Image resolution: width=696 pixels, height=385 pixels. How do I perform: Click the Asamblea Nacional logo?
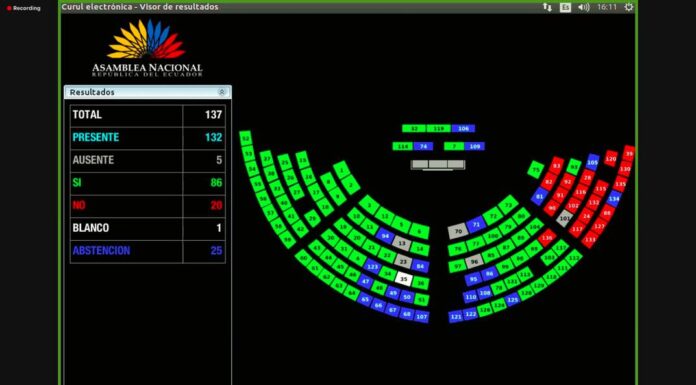point(146,48)
